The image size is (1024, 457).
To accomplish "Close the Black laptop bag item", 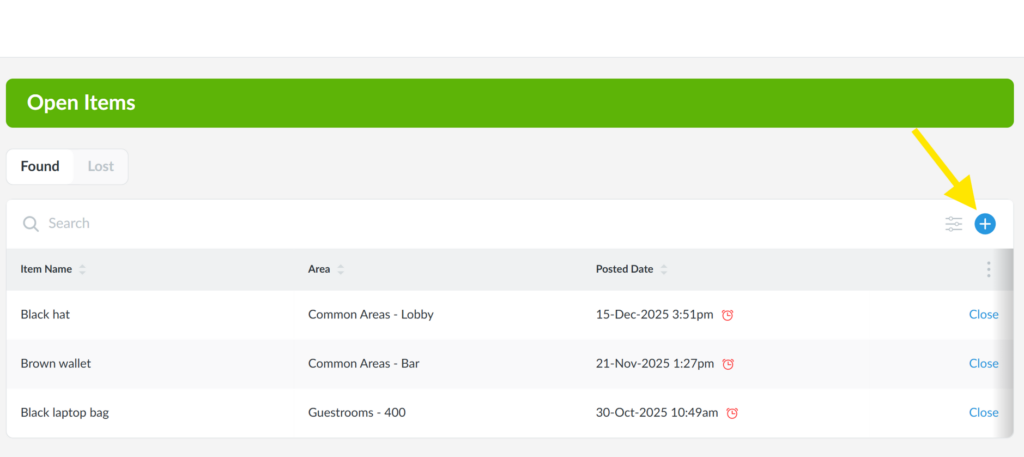I will click(983, 412).
